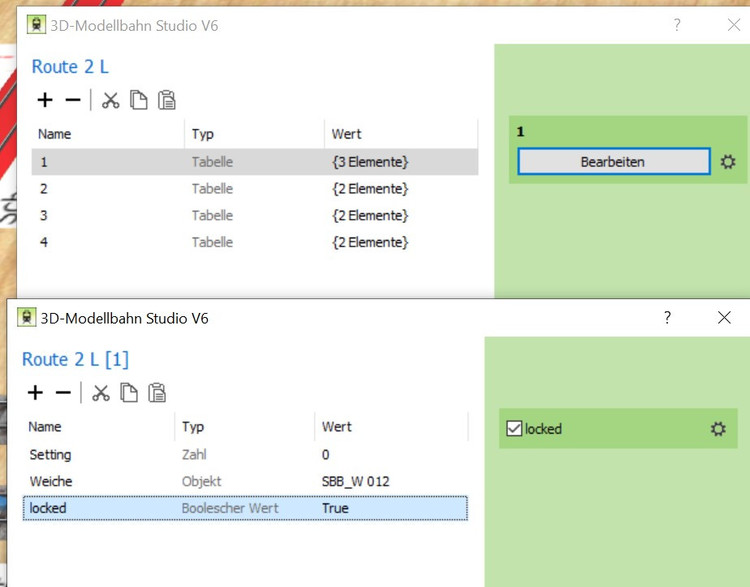
Task: Select row 1 in Route 2 L table
Action: coord(254,162)
